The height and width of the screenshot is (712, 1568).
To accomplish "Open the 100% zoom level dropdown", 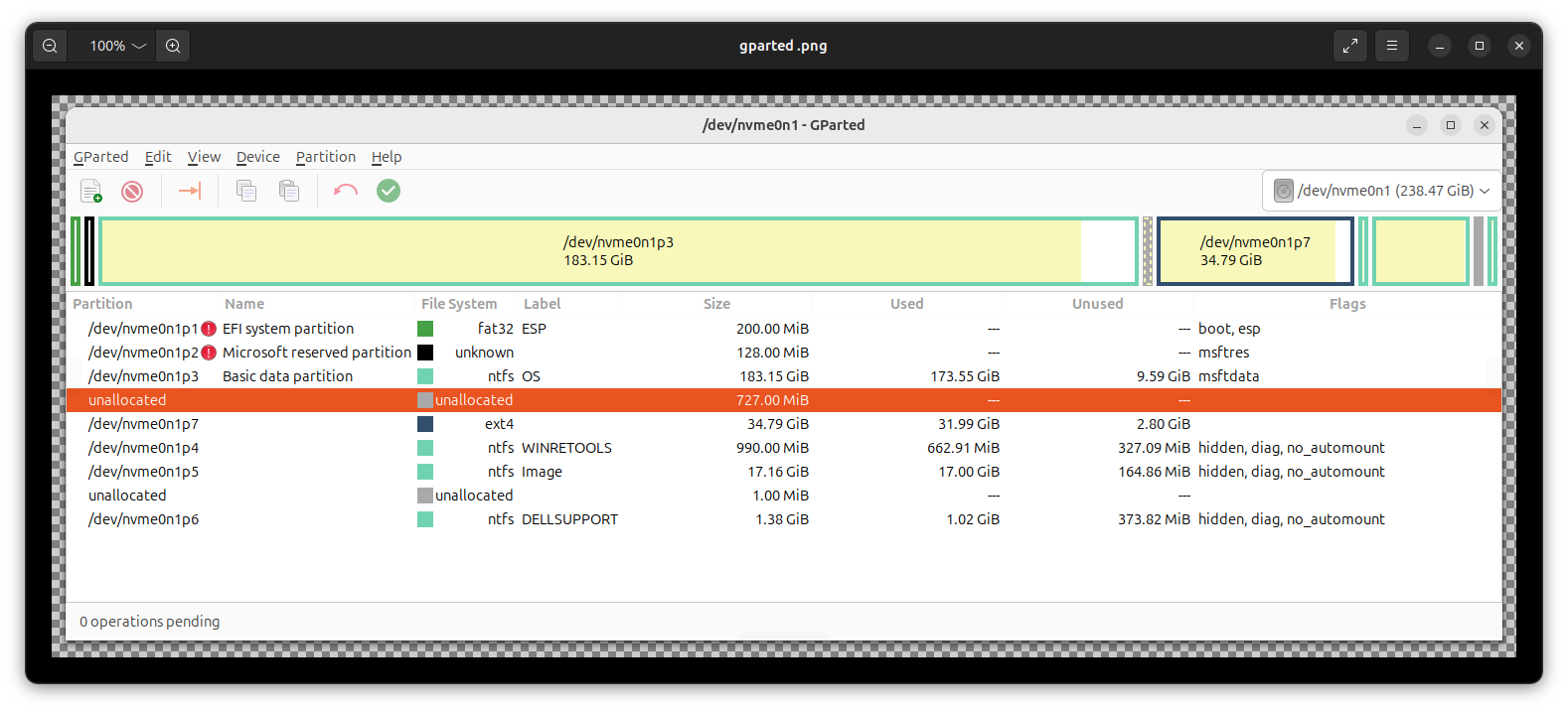I will click(117, 46).
